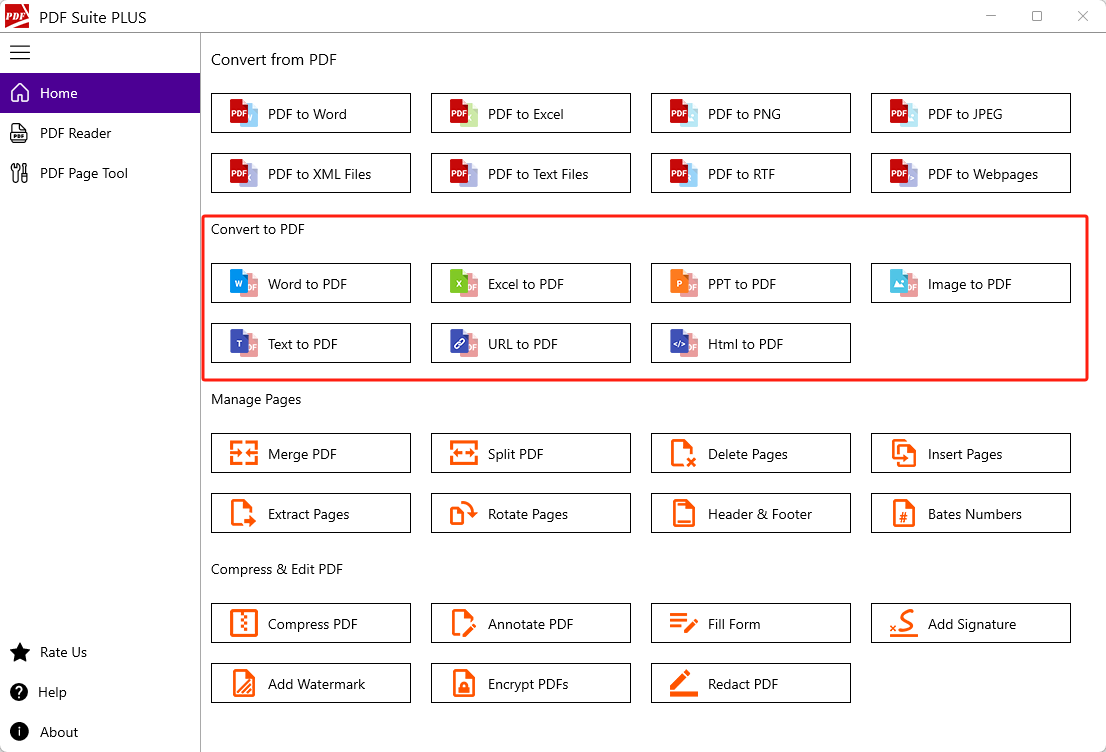The image size is (1106, 752).
Task: Select the Encrypt PDFs lock icon
Action: coord(464,684)
